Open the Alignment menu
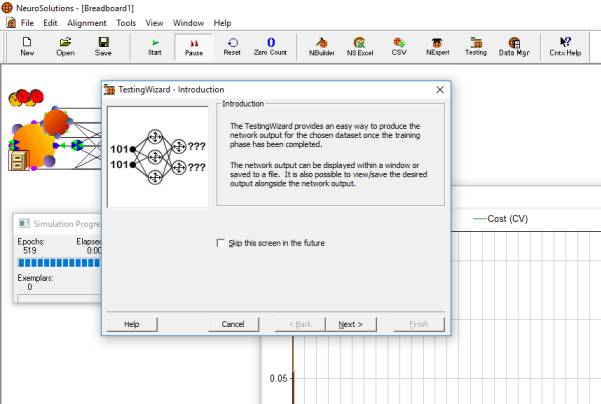601x404 pixels. click(87, 22)
